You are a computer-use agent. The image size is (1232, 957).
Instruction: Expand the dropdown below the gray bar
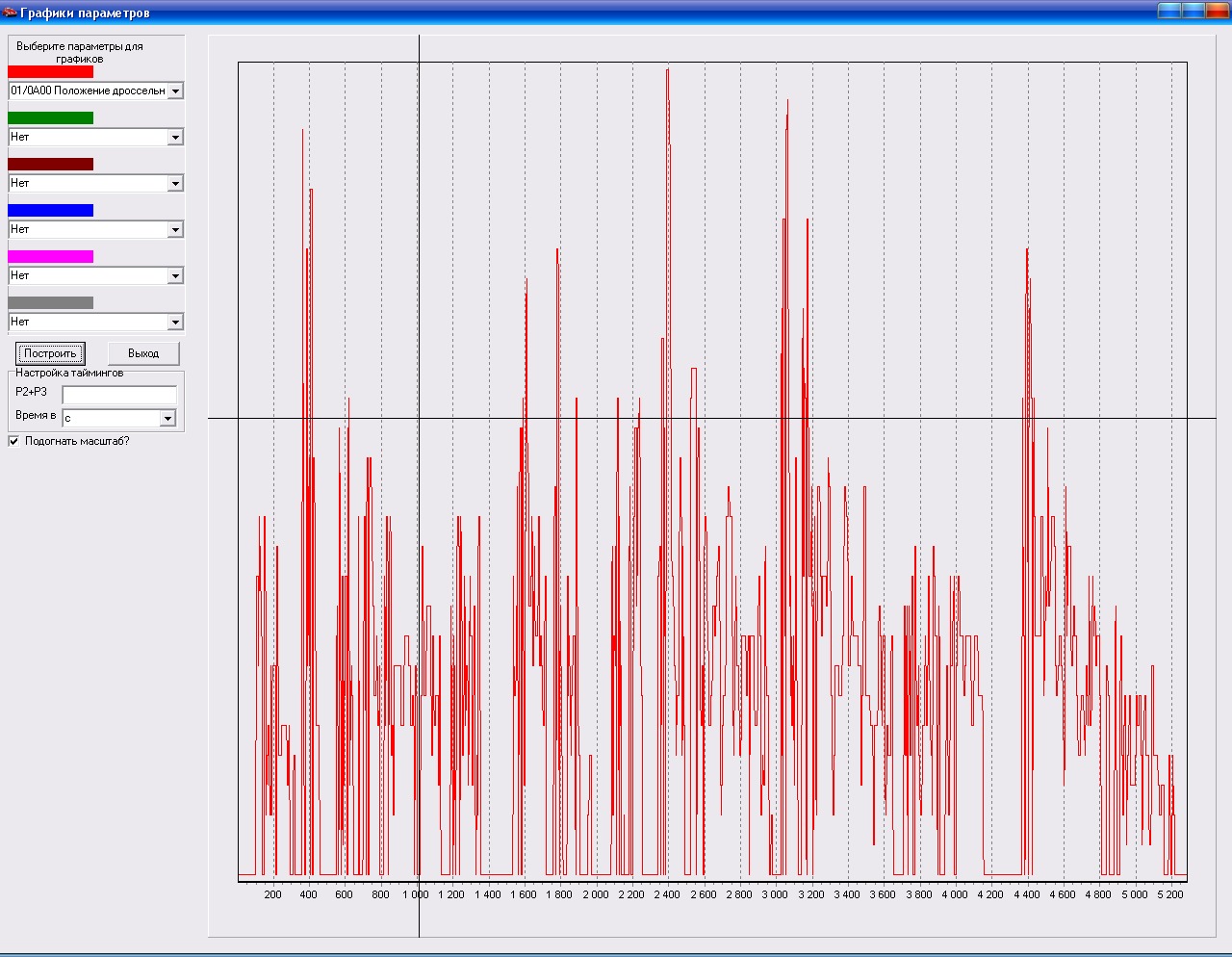[175, 323]
